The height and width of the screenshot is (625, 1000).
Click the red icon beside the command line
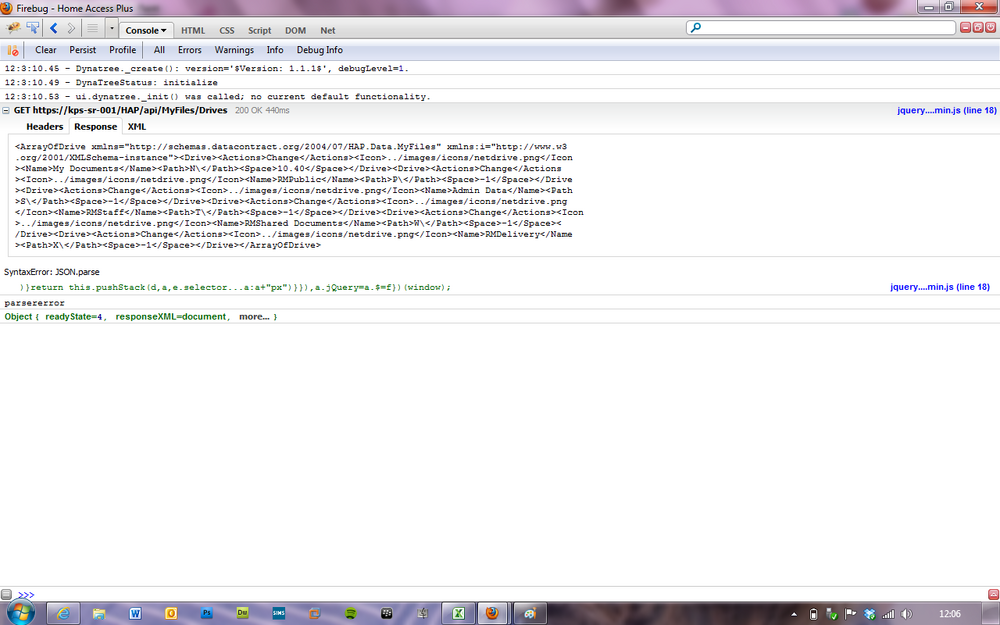pyautogui.click(x=993, y=594)
